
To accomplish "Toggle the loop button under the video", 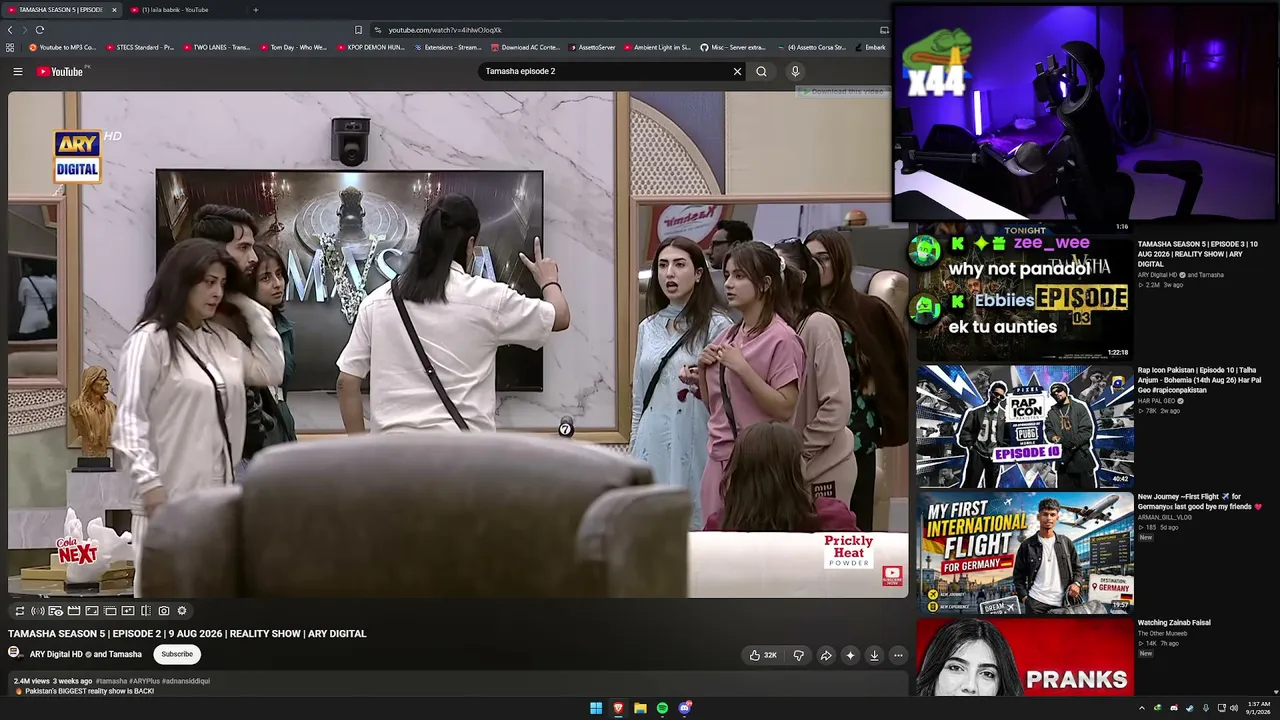I will tap(19, 611).
